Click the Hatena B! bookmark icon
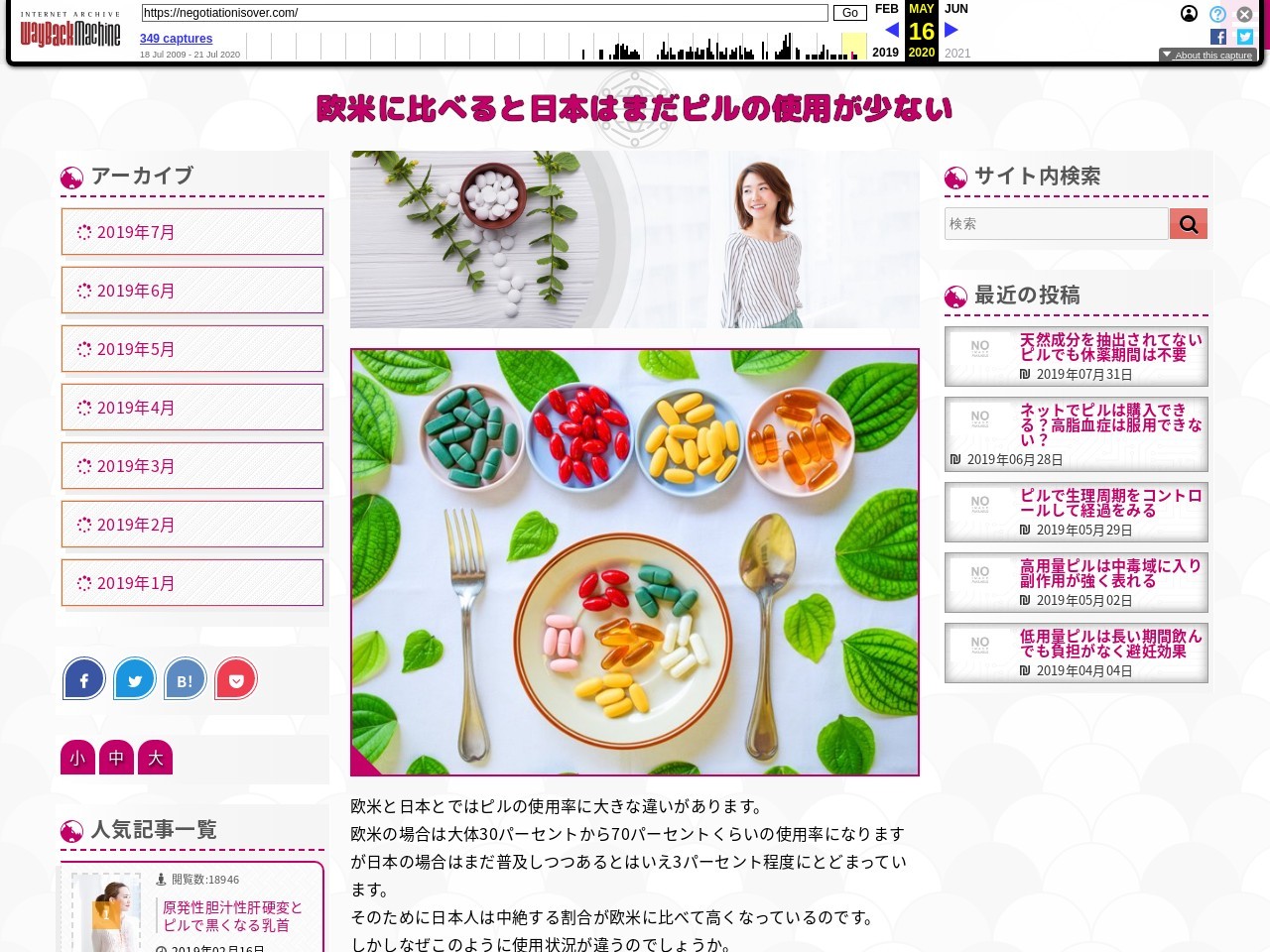Viewport: 1270px width, 952px height. click(186, 680)
